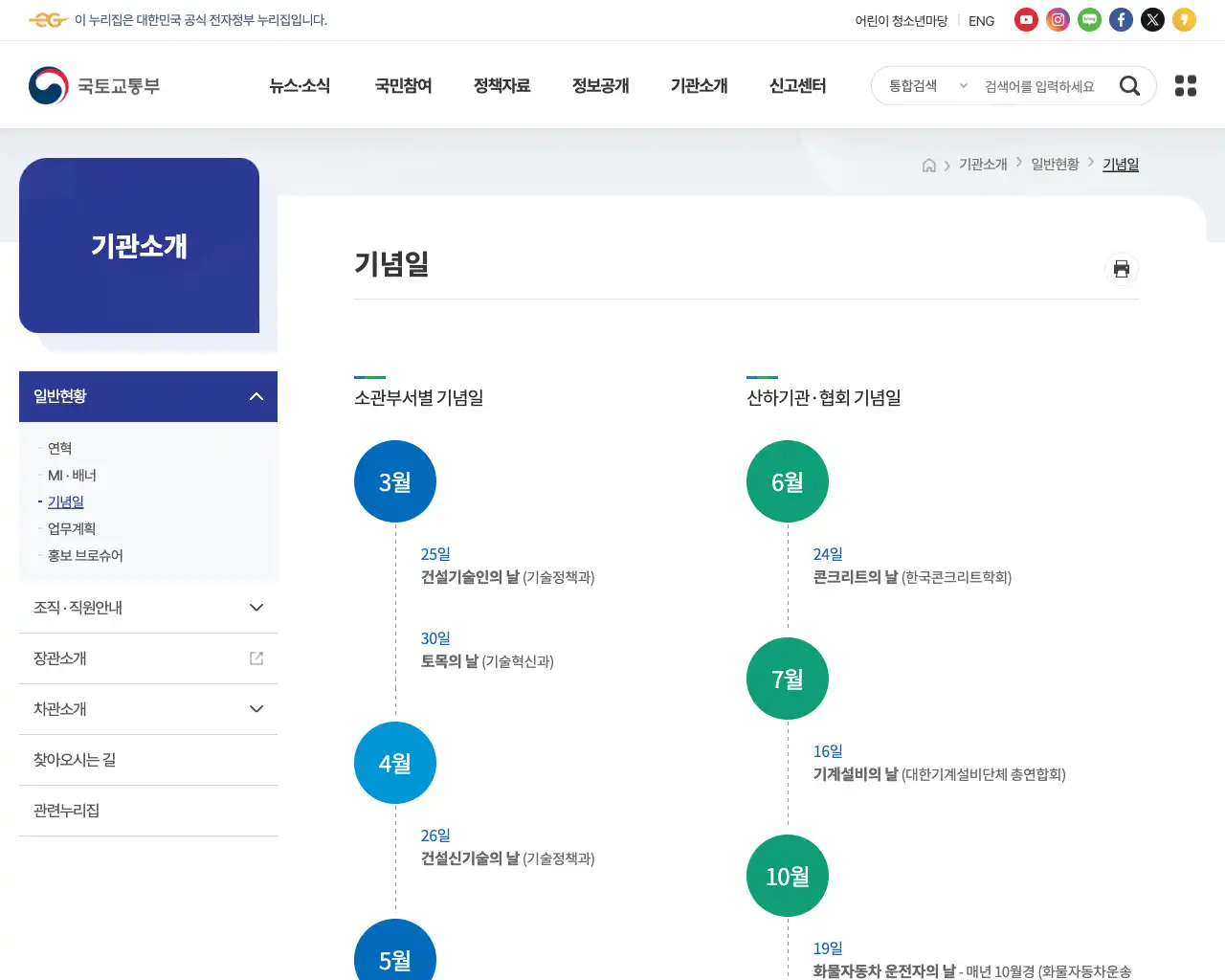Open the X (Twitter) social icon

coord(1152,20)
